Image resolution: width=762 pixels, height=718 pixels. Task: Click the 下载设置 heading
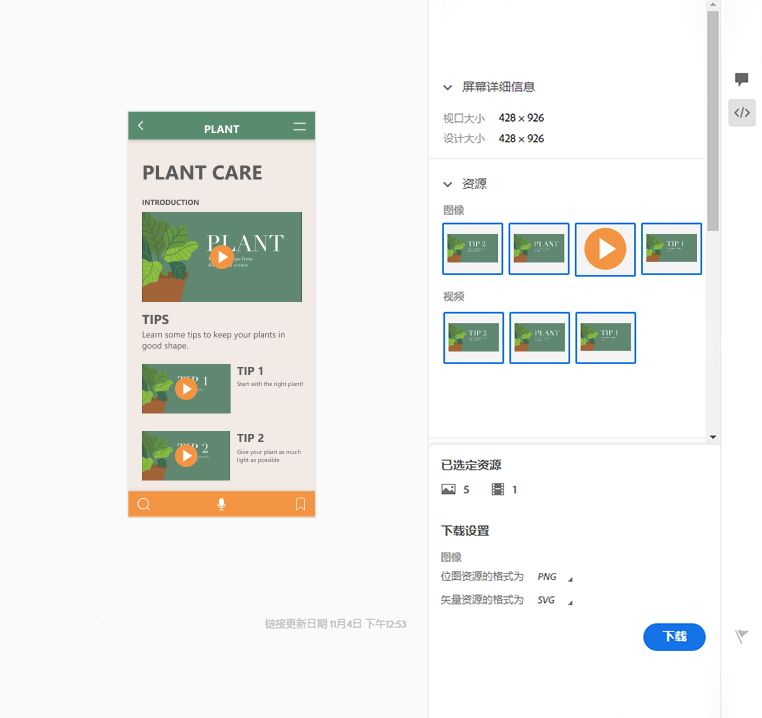[x=465, y=531]
